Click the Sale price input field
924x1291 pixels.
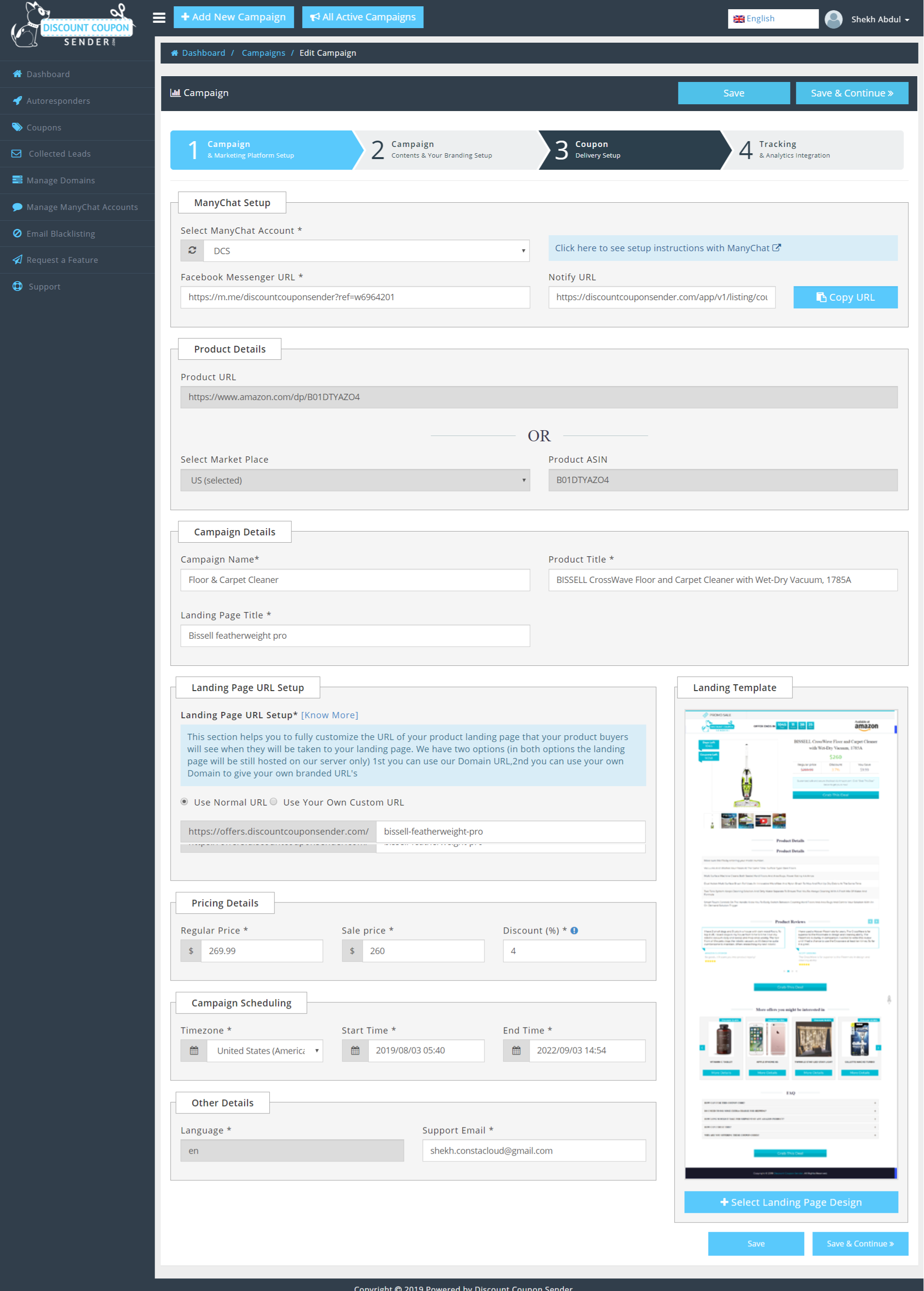tap(423, 951)
